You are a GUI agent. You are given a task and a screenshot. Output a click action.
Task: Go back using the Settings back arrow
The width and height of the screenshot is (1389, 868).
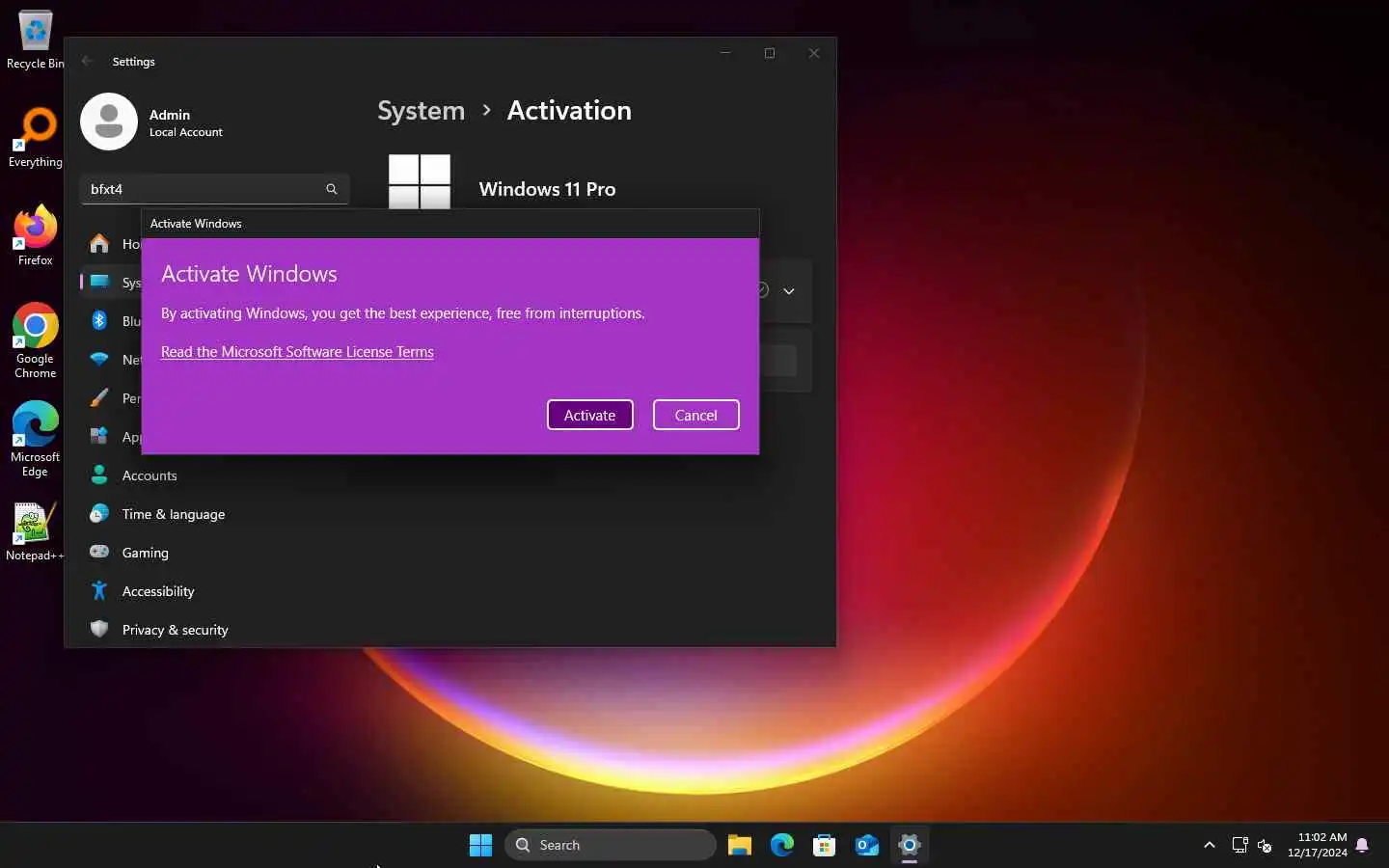click(x=88, y=61)
